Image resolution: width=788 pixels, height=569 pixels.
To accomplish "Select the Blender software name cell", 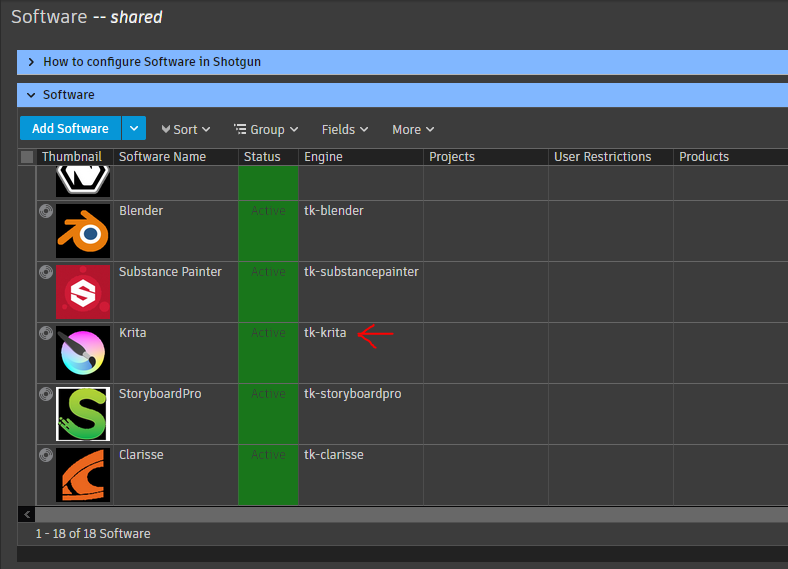I will (x=176, y=231).
